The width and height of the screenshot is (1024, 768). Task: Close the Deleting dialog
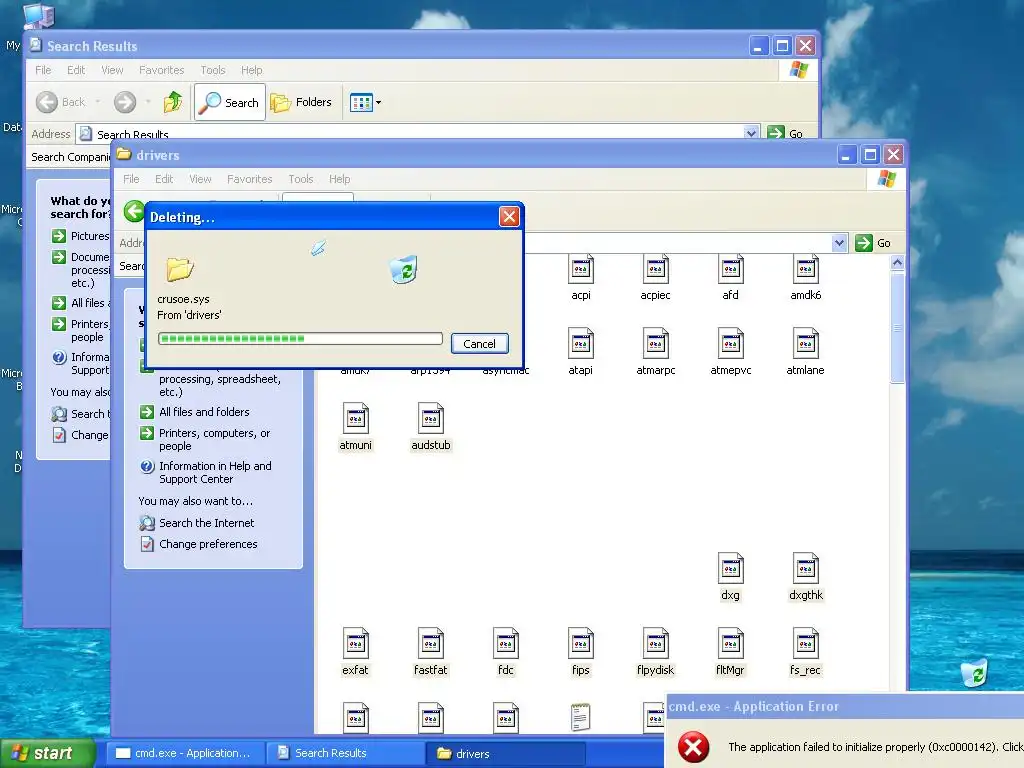click(x=509, y=216)
